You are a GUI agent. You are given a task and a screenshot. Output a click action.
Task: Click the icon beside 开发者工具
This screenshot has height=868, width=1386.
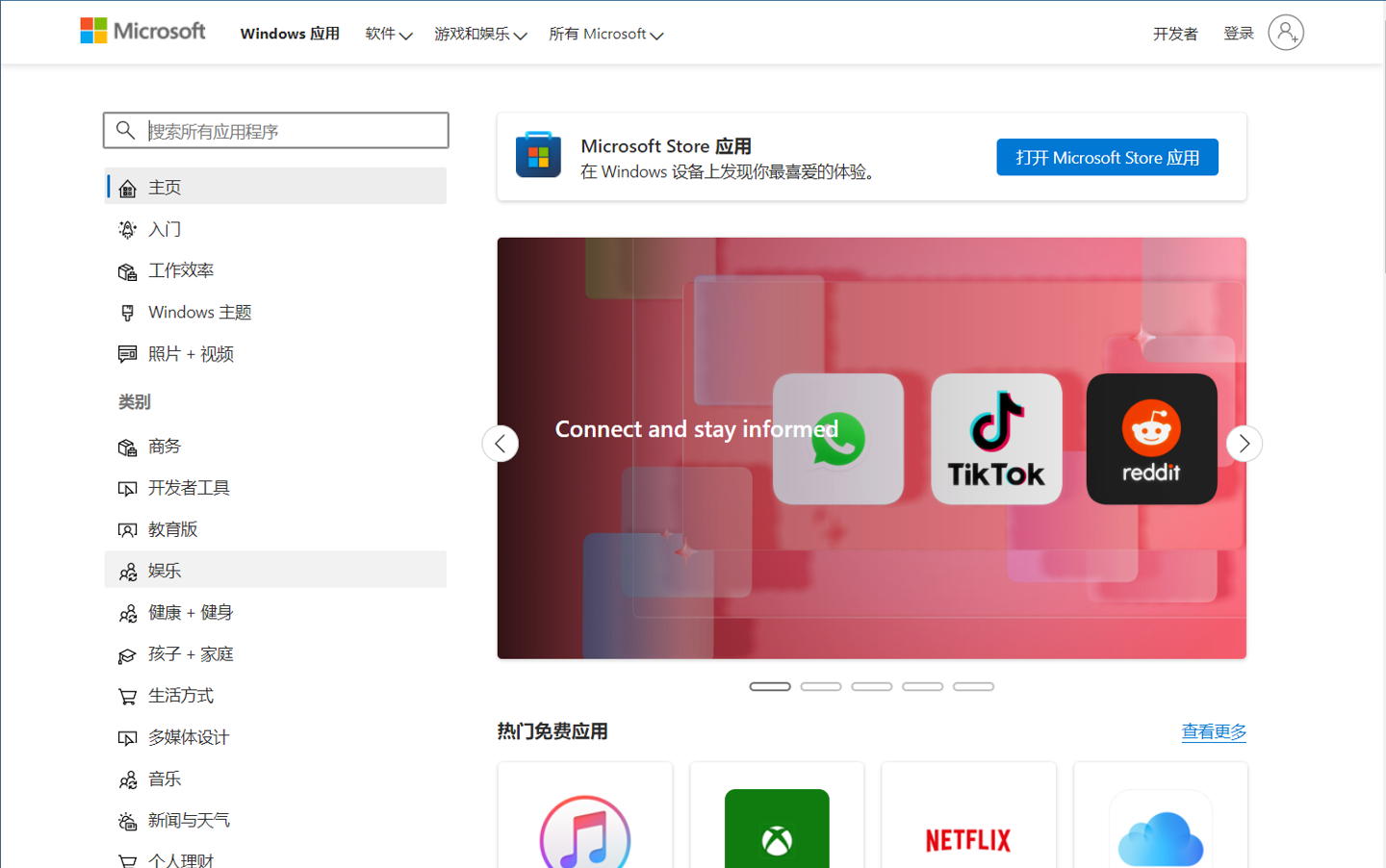[127, 489]
